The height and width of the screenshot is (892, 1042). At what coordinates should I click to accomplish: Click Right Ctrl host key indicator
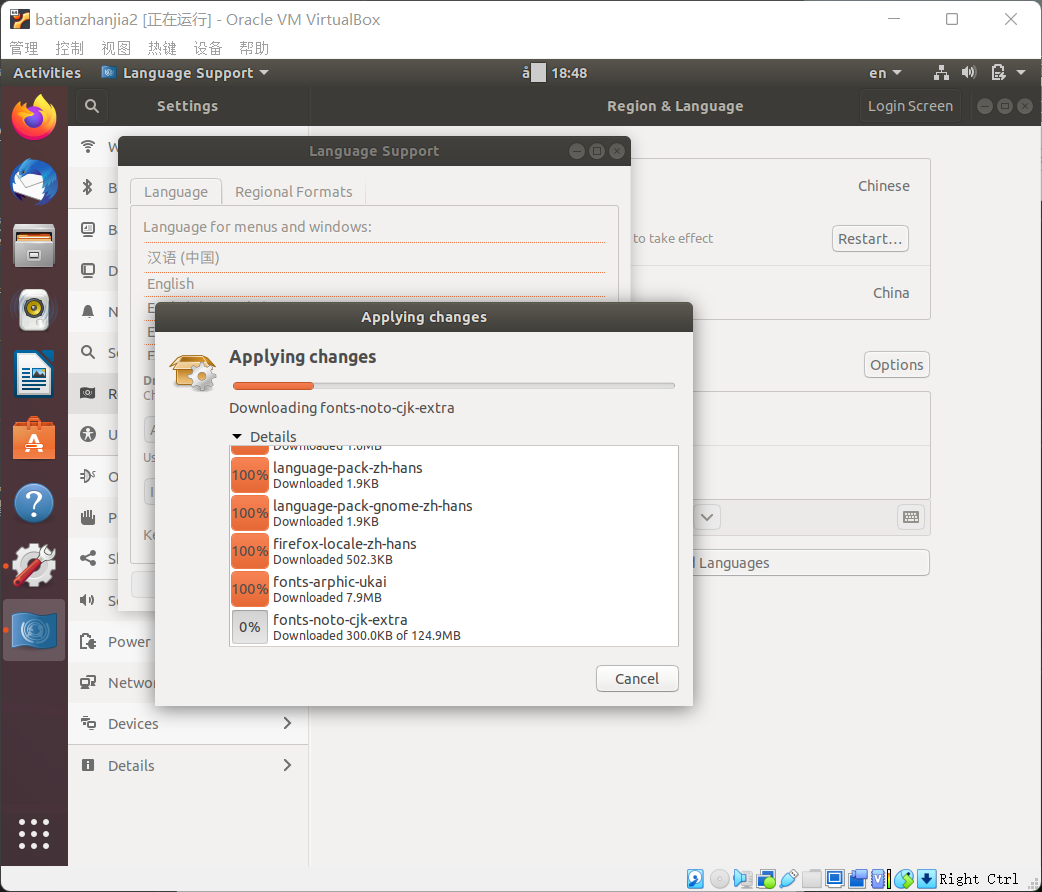click(978, 879)
